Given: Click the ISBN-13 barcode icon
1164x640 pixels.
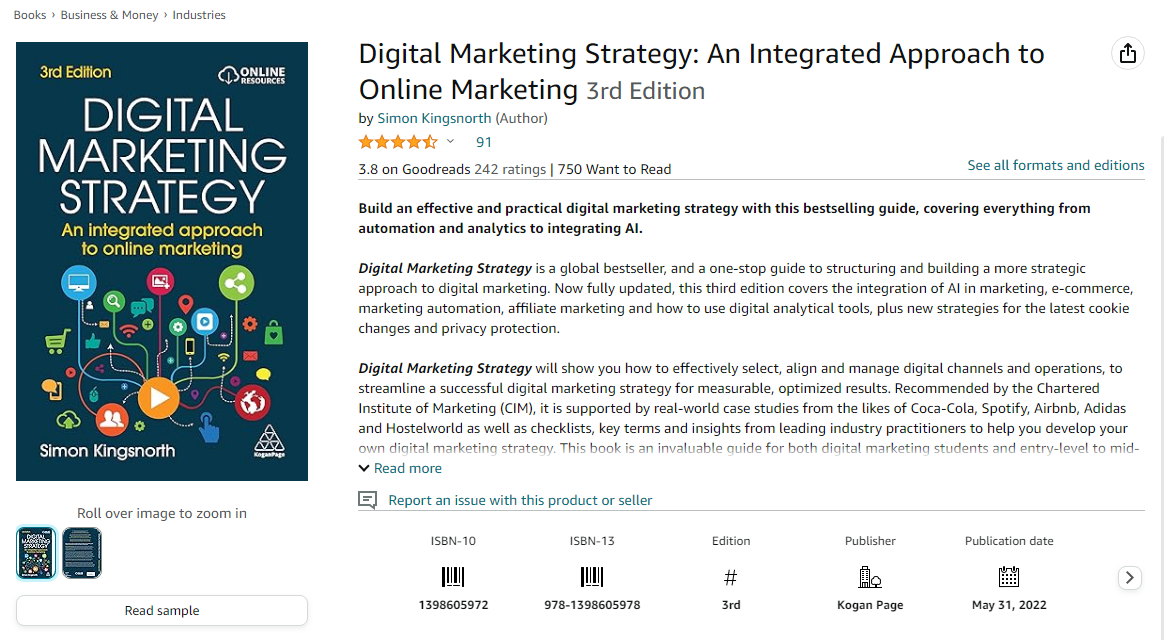Looking at the screenshot, I should (x=592, y=577).
